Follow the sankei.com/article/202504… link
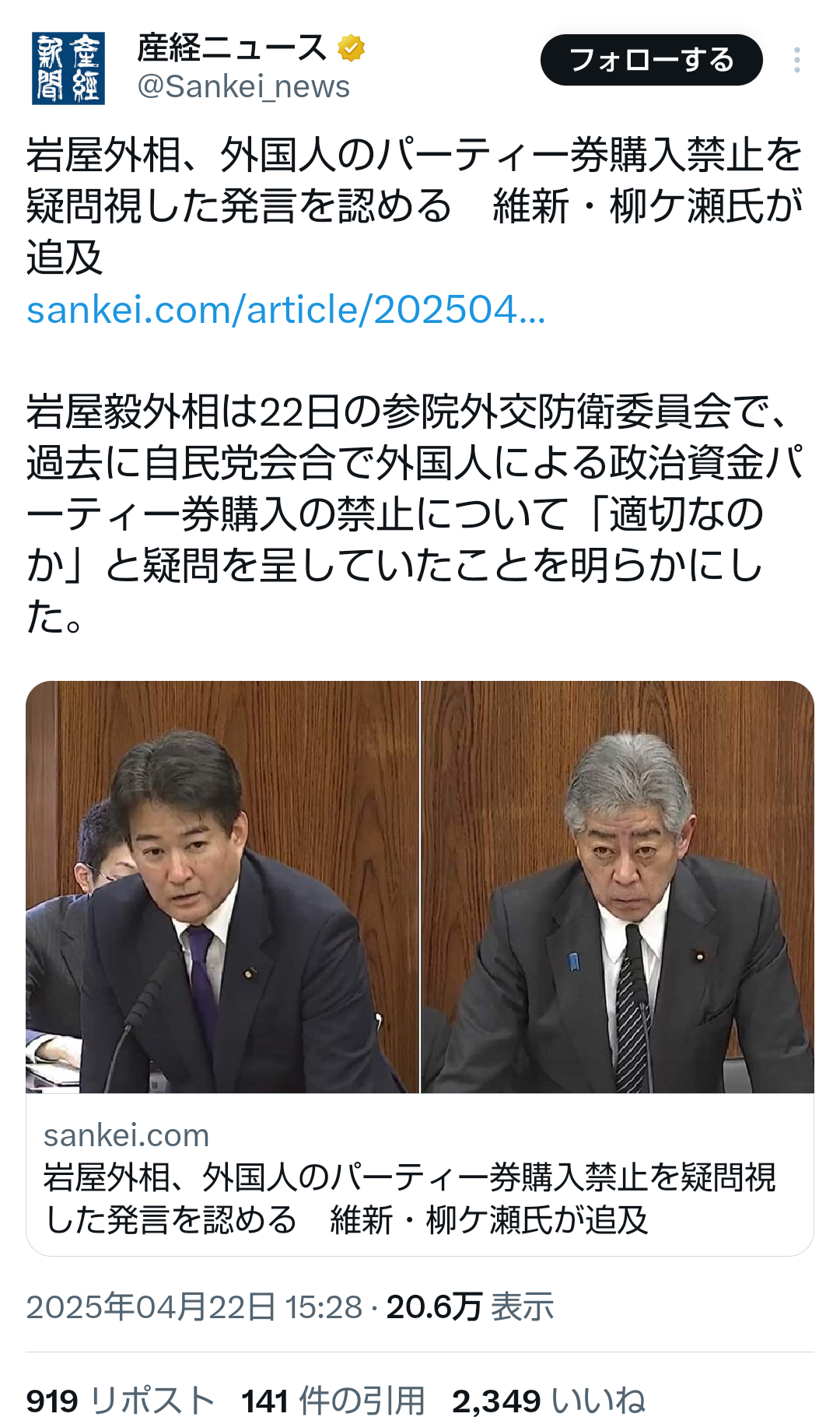The width and height of the screenshot is (840, 1424). coord(285,310)
